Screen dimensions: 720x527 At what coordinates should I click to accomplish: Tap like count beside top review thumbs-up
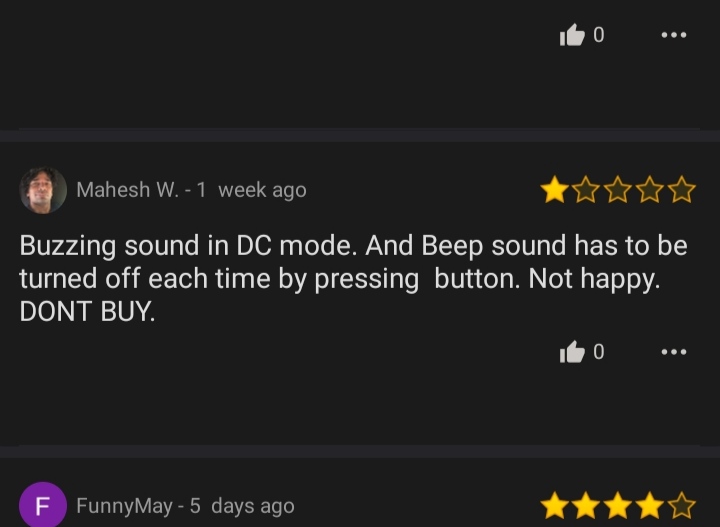pyautogui.click(x=599, y=35)
